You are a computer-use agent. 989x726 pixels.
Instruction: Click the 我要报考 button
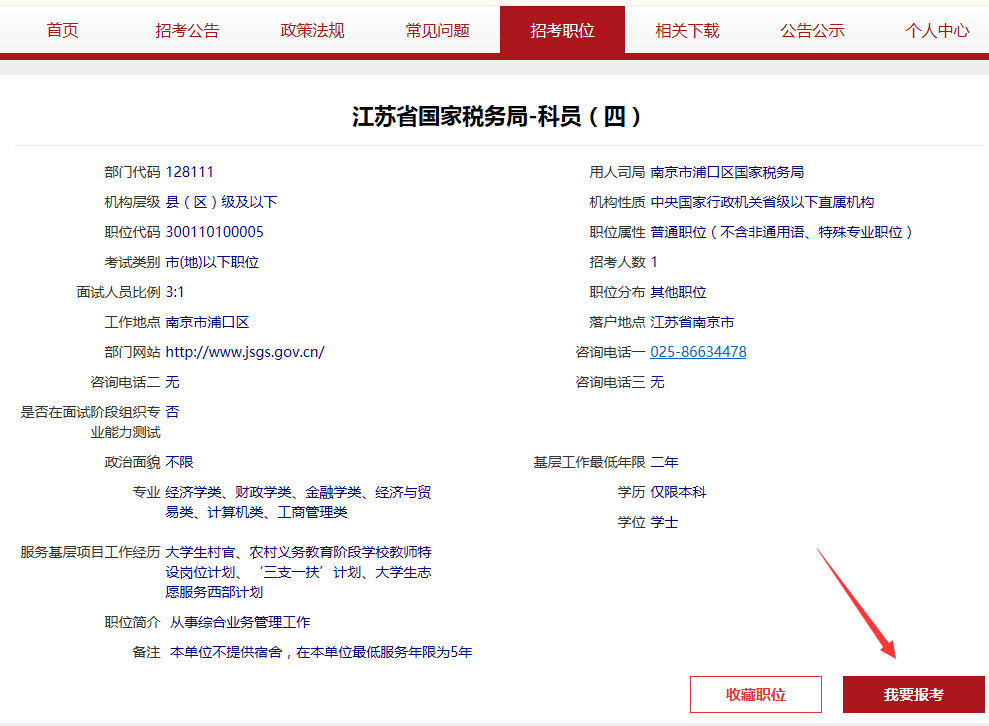click(913, 694)
